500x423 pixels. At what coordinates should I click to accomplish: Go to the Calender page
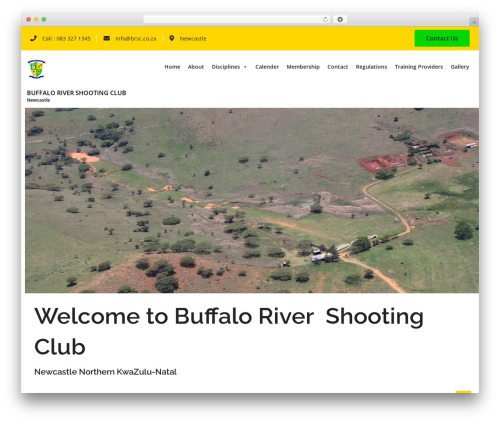click(x=267, y=67)
